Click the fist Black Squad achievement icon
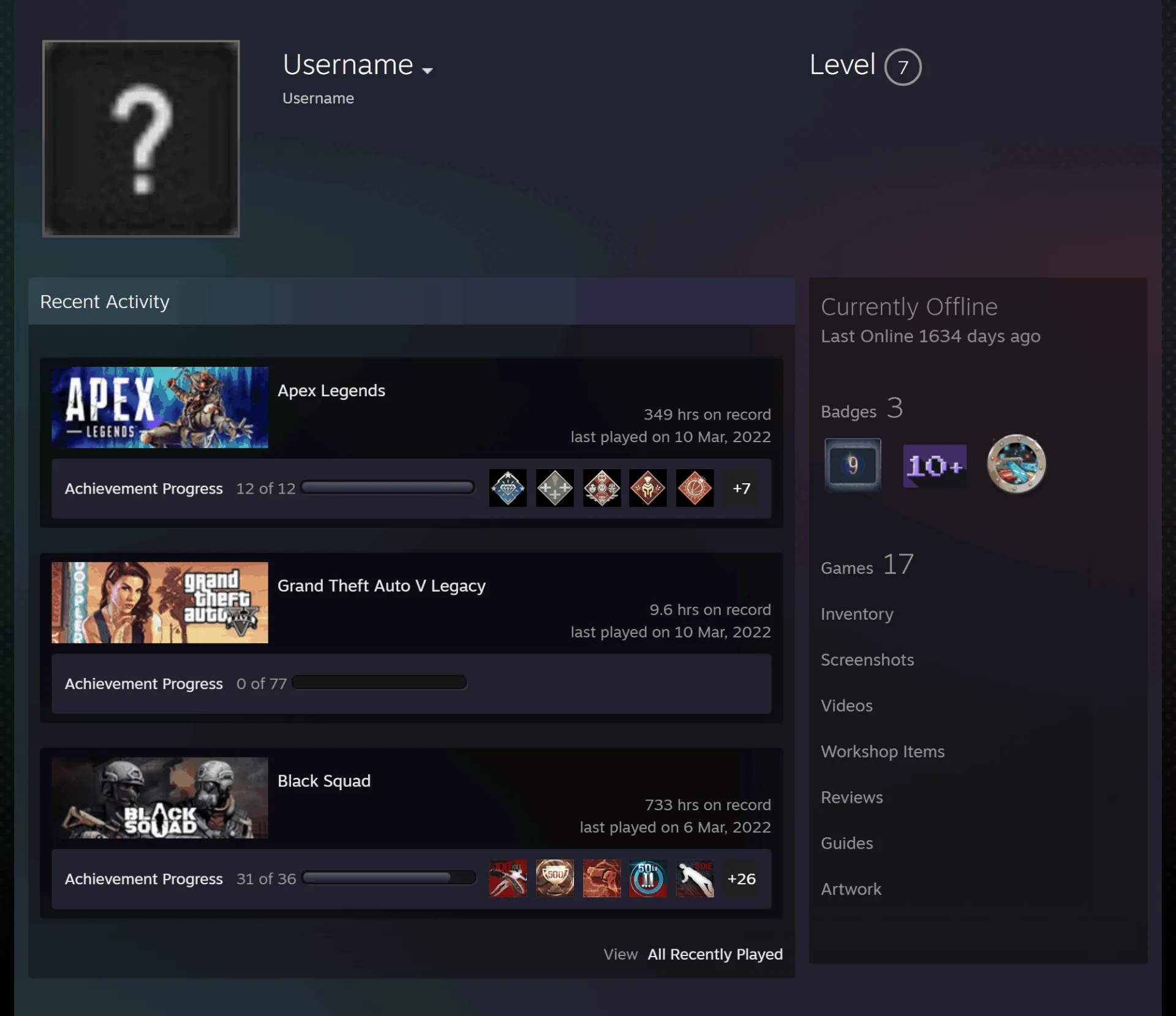The image size is (1176, 1016). 601,878
